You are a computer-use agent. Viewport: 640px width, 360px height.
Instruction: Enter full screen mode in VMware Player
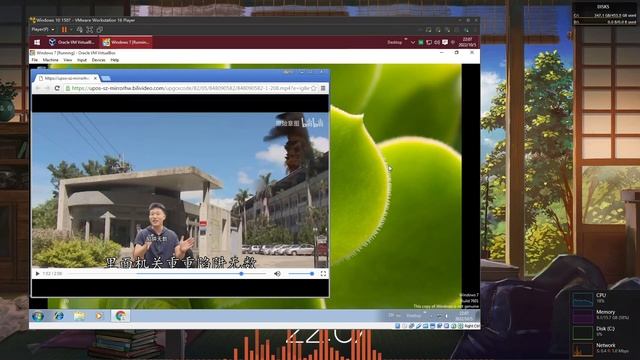tap(90, 29)
